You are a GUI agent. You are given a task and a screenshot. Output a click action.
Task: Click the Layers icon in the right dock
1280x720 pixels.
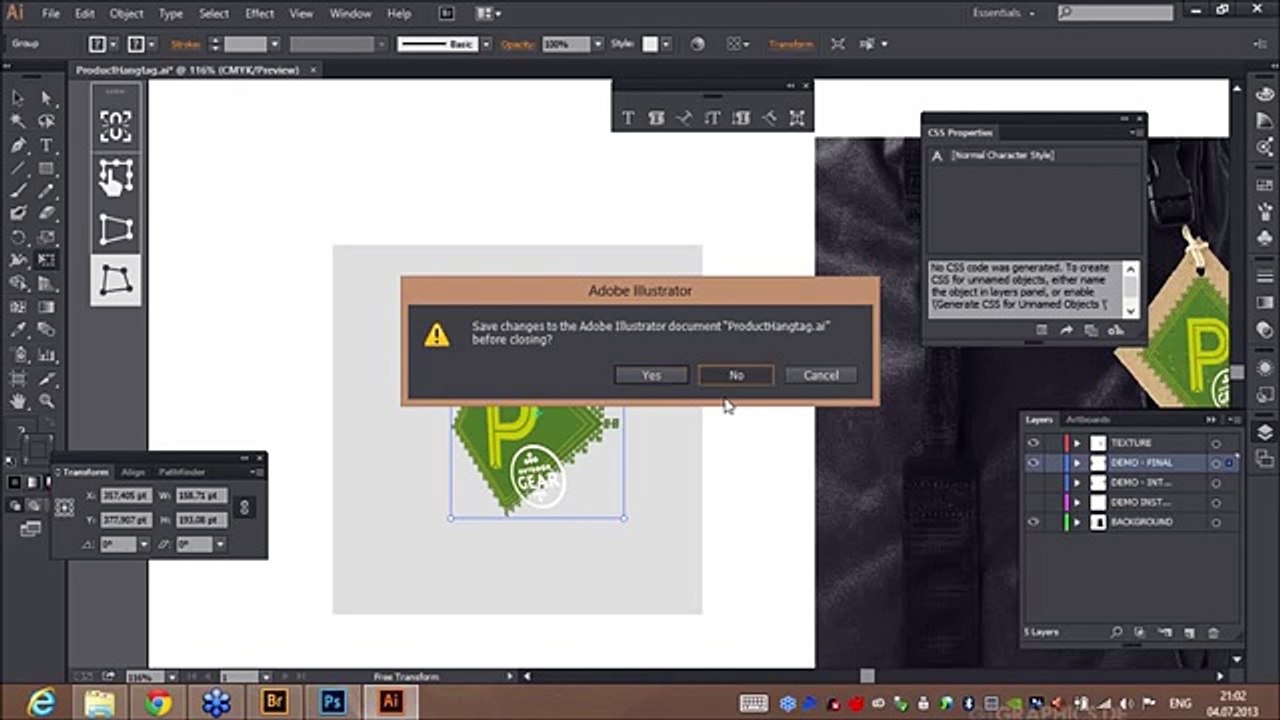(1265, 432)
